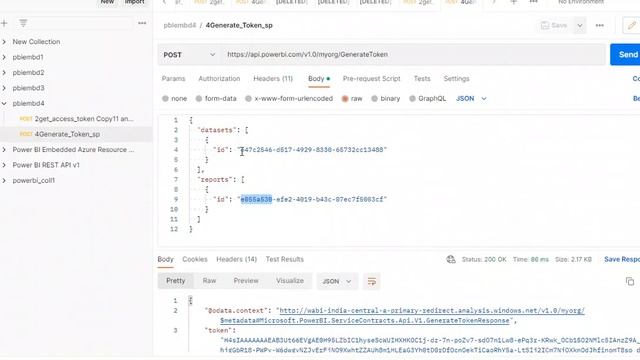Open the Params tab
The width and height of the screenshot is (640, 360).
click(173, 78)
